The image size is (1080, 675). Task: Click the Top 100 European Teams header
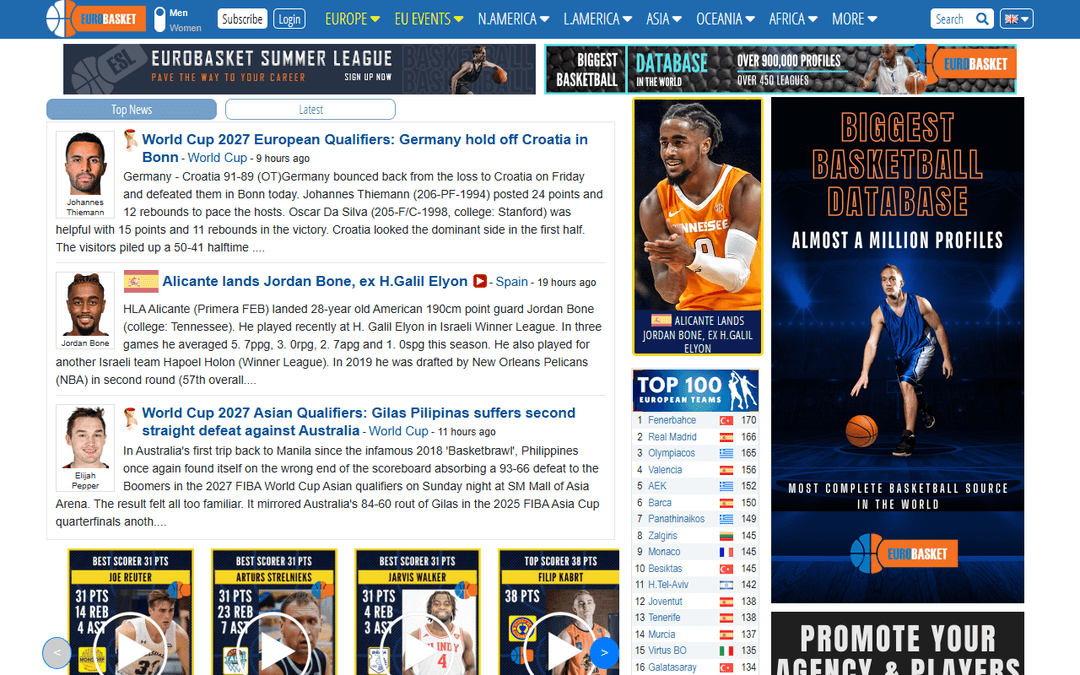click(696, 390)
